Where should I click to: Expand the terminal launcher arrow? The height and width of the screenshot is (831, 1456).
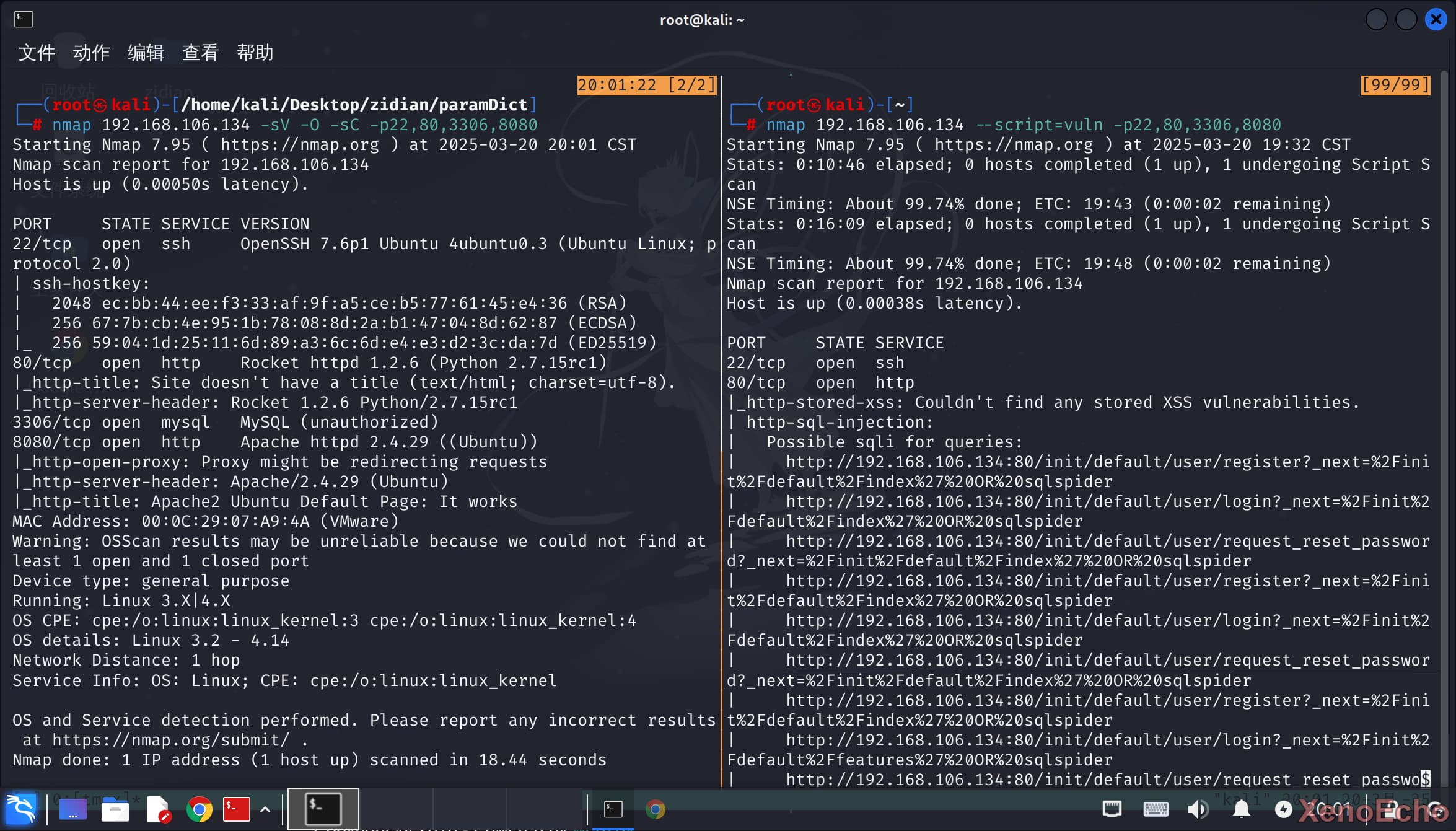tap(265, 809)
